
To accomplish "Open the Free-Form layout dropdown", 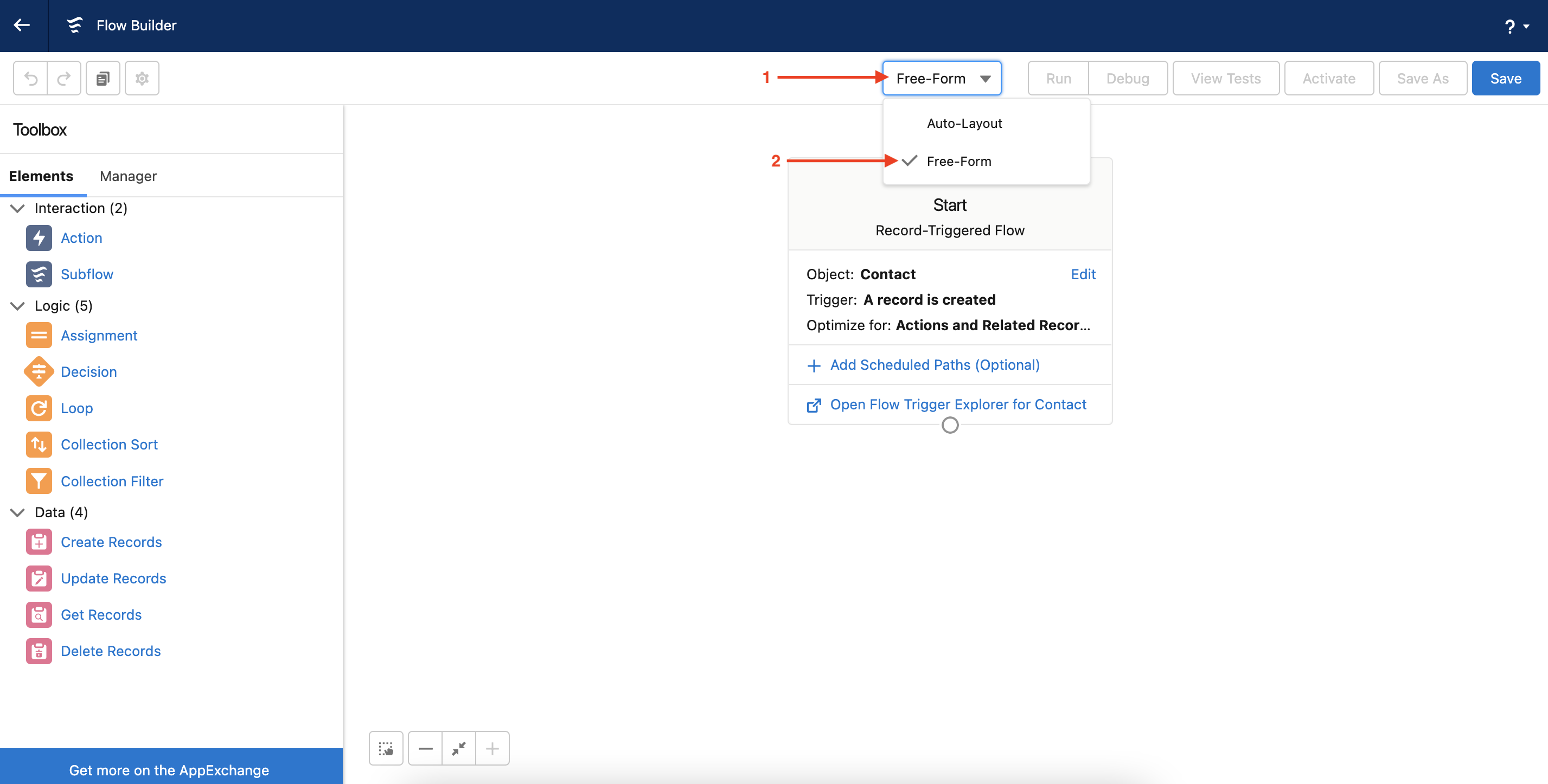I will coord(942,78).
